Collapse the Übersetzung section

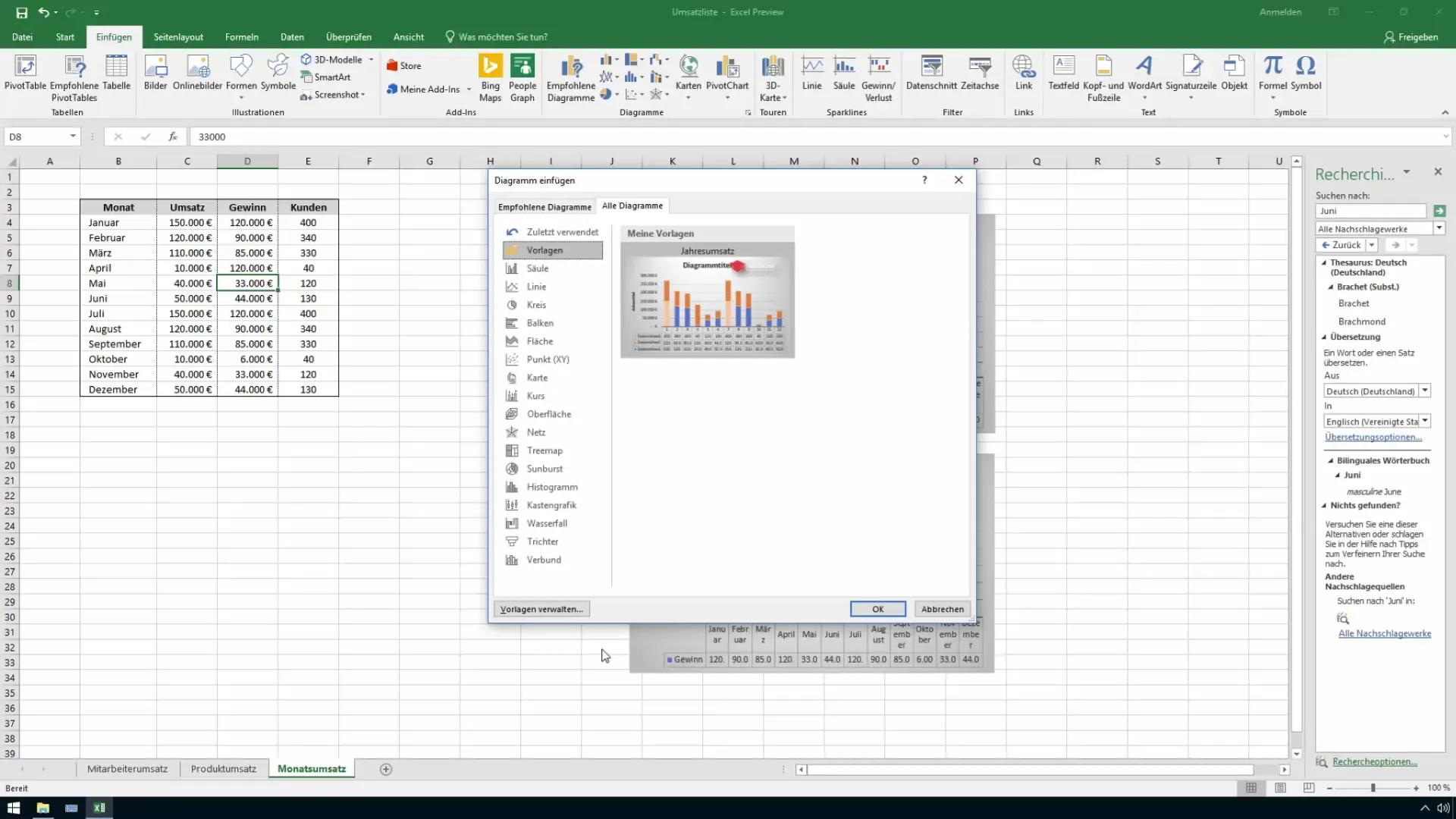[x=1324, y=337]
